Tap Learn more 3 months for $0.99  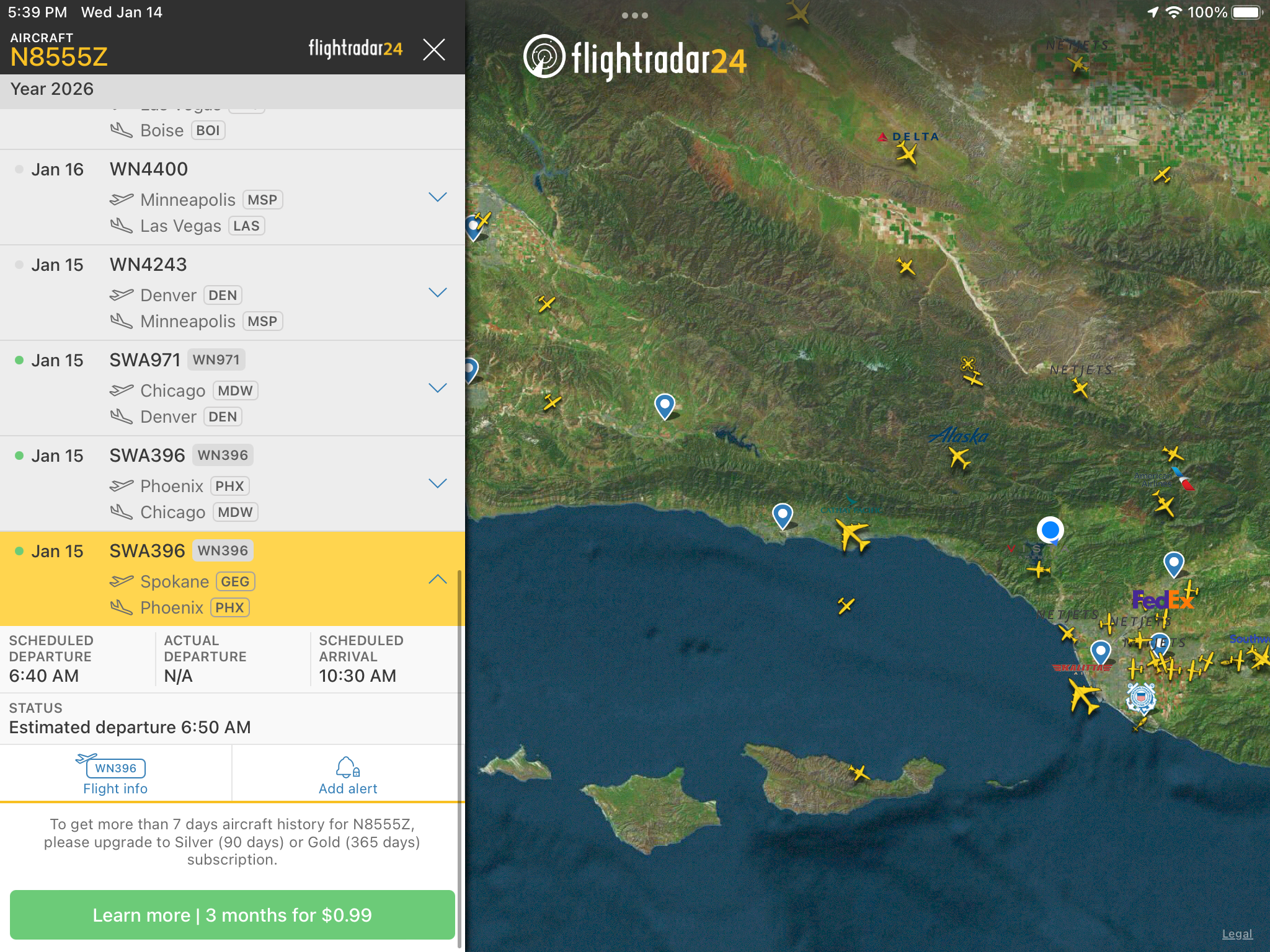[x=232, y=915]
